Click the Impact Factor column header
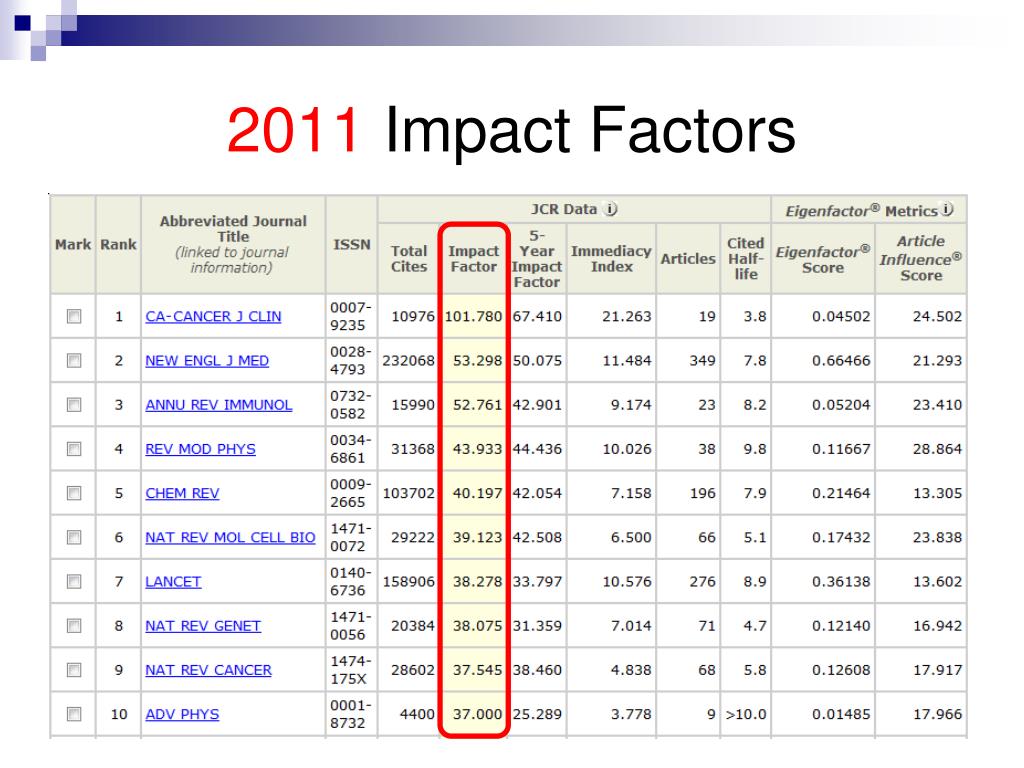 [x=473, y=259]
